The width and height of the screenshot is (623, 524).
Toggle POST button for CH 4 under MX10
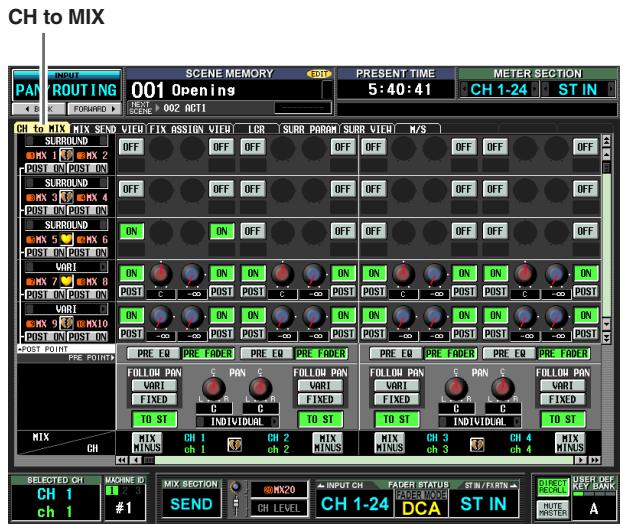click(x=586, y=334)
